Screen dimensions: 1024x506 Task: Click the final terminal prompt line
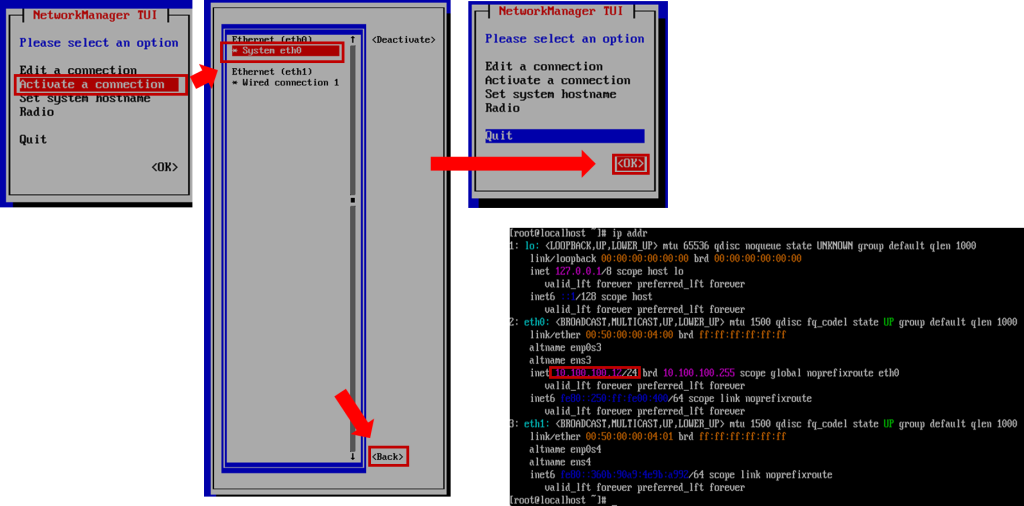click(562, 499)
